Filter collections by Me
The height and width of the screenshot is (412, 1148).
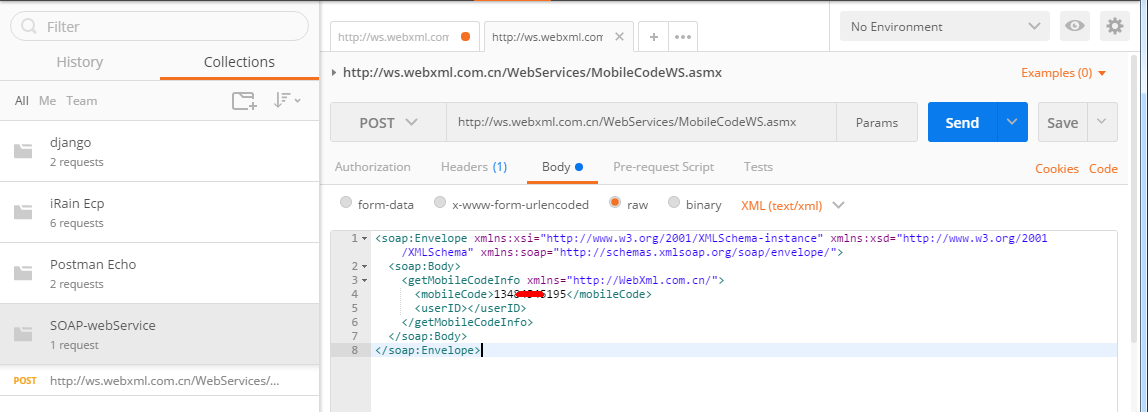click(x=48, y=101)
